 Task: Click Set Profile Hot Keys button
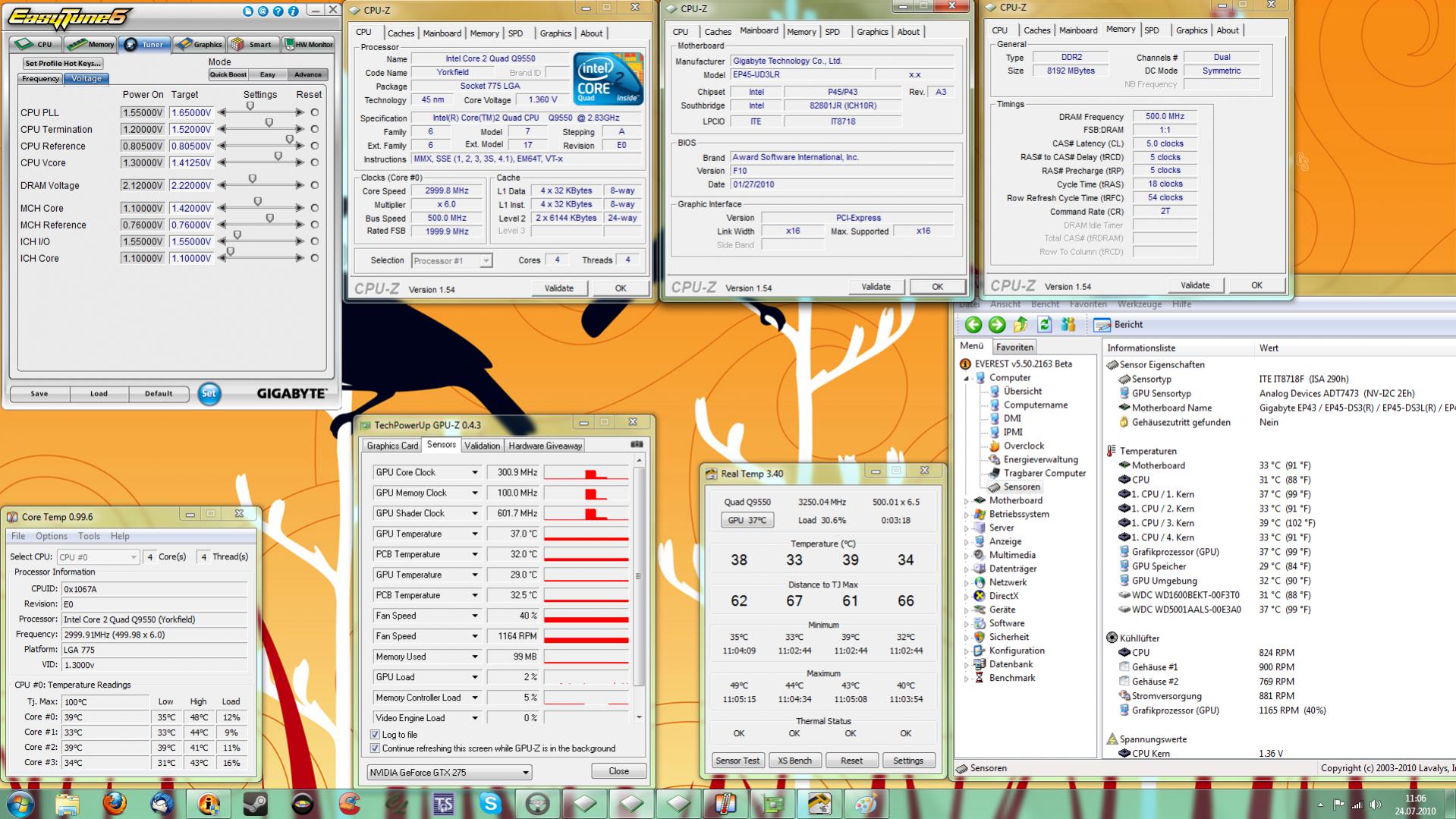click(x=63, y=64)
